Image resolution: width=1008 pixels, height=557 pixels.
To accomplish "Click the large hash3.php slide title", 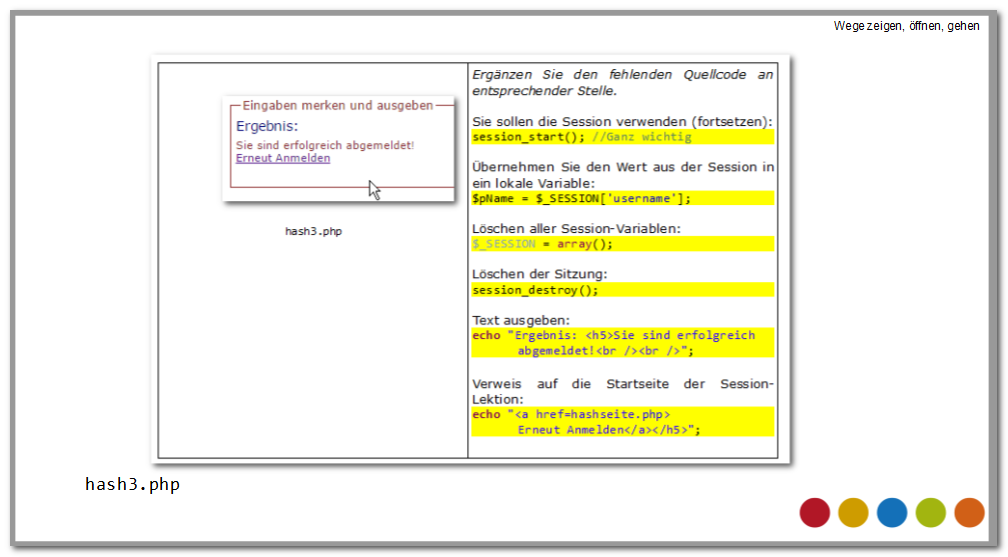I will (x=132, y=484).
